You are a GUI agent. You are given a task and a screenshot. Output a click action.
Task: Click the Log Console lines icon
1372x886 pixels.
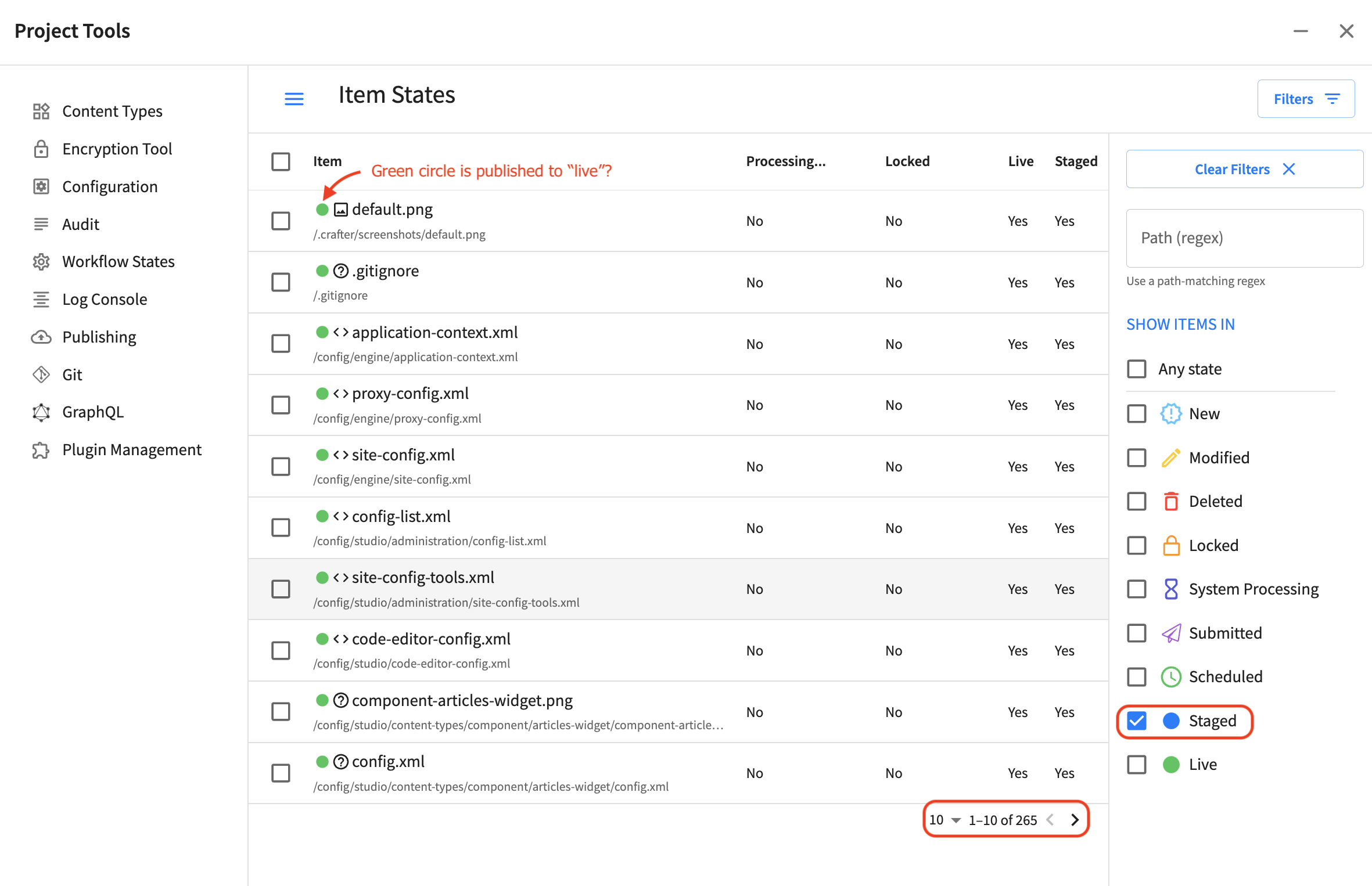point(41,299)
